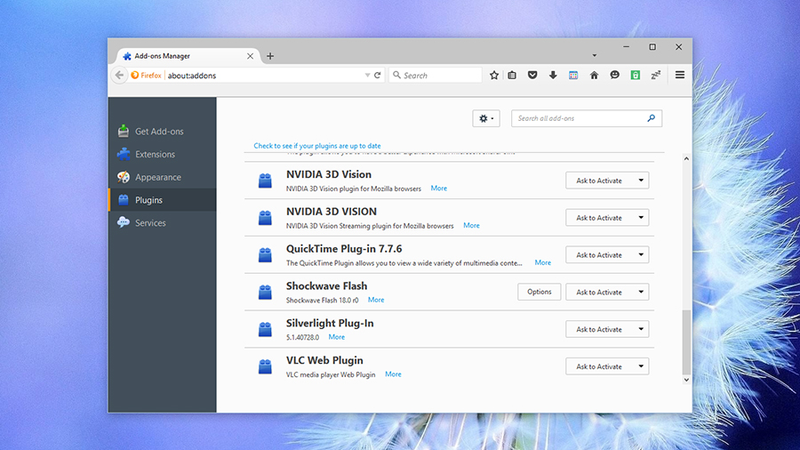
Task: Select the Plugins section
Action: pyautogui.click(x=162, y=200)
